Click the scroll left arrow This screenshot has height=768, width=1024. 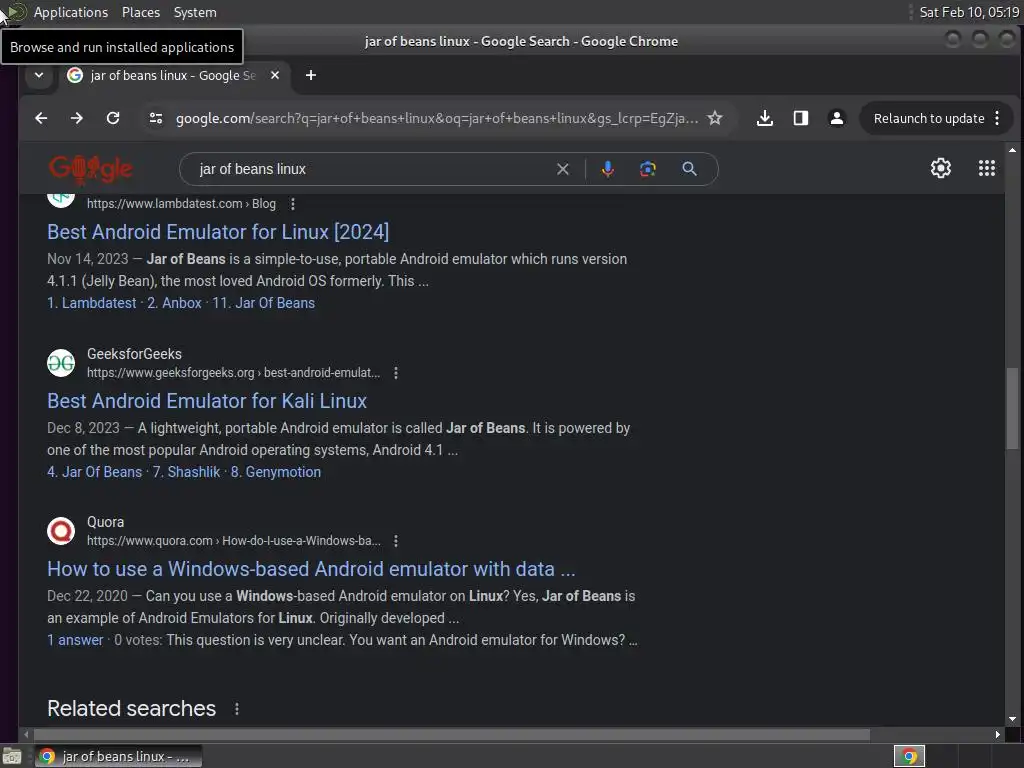pos(26,735)
